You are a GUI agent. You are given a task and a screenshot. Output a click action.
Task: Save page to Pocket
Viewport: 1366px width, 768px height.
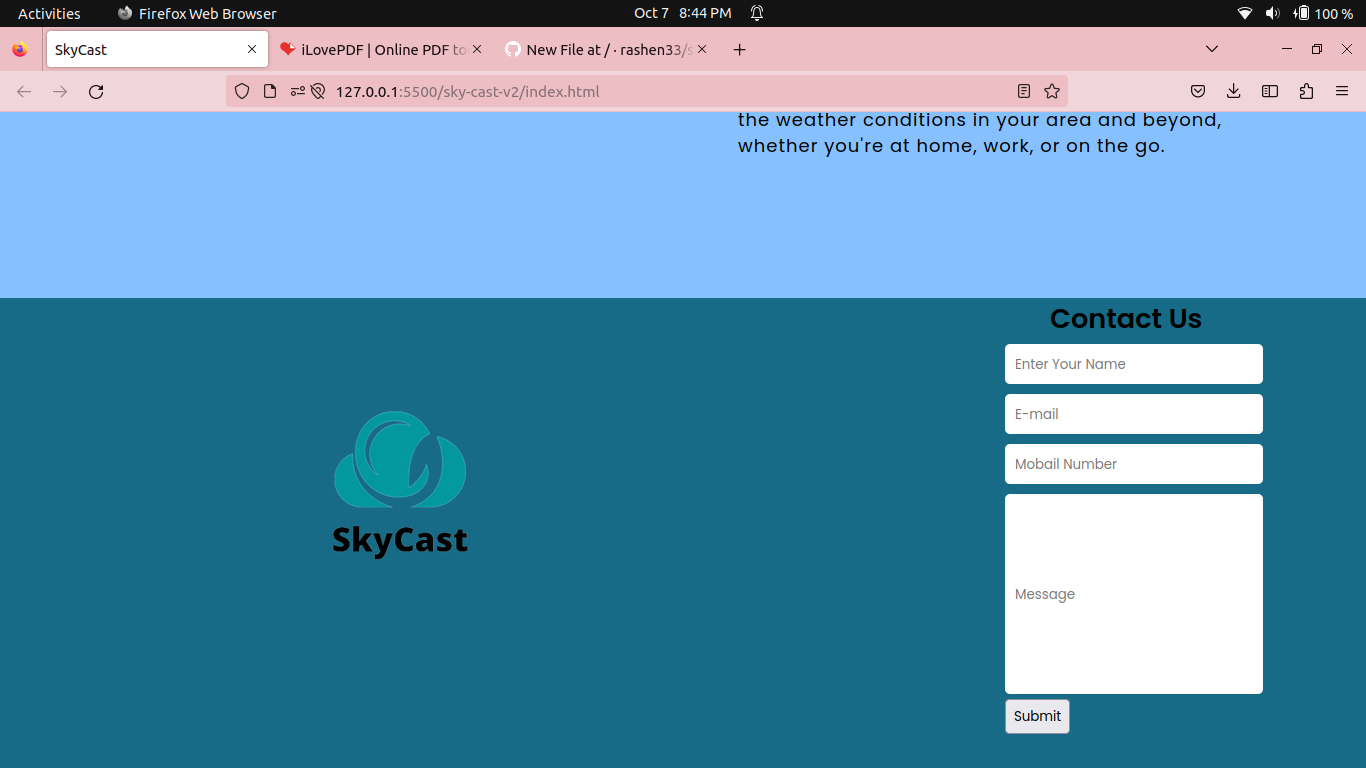(1197, 91)
